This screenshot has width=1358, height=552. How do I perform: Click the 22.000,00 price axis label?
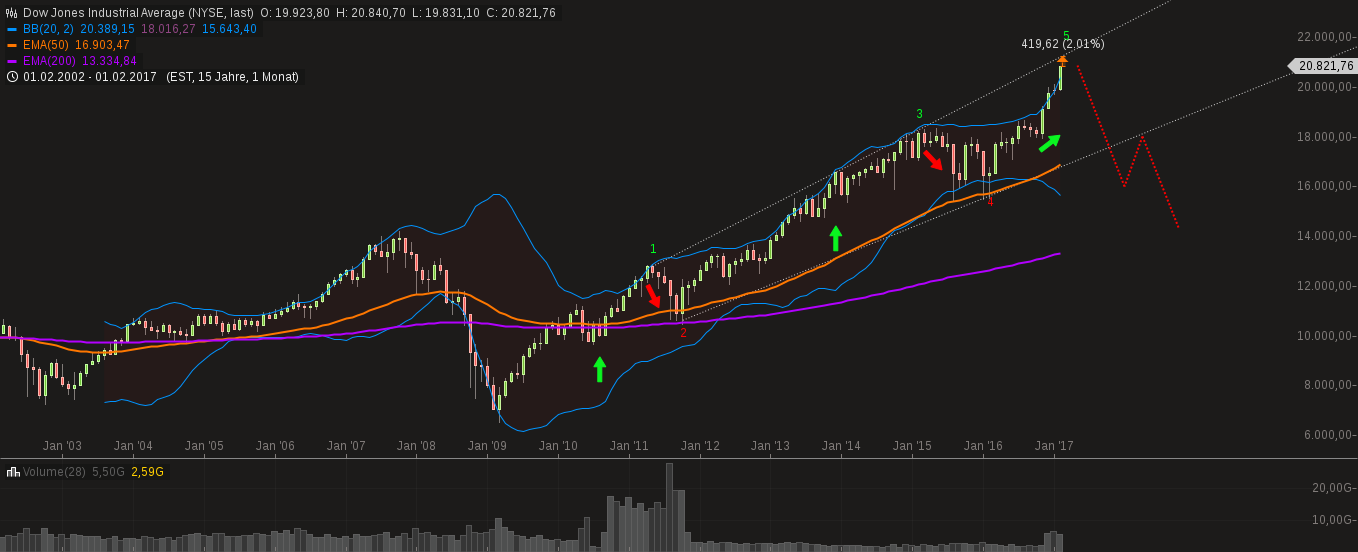pos(1326,37)
